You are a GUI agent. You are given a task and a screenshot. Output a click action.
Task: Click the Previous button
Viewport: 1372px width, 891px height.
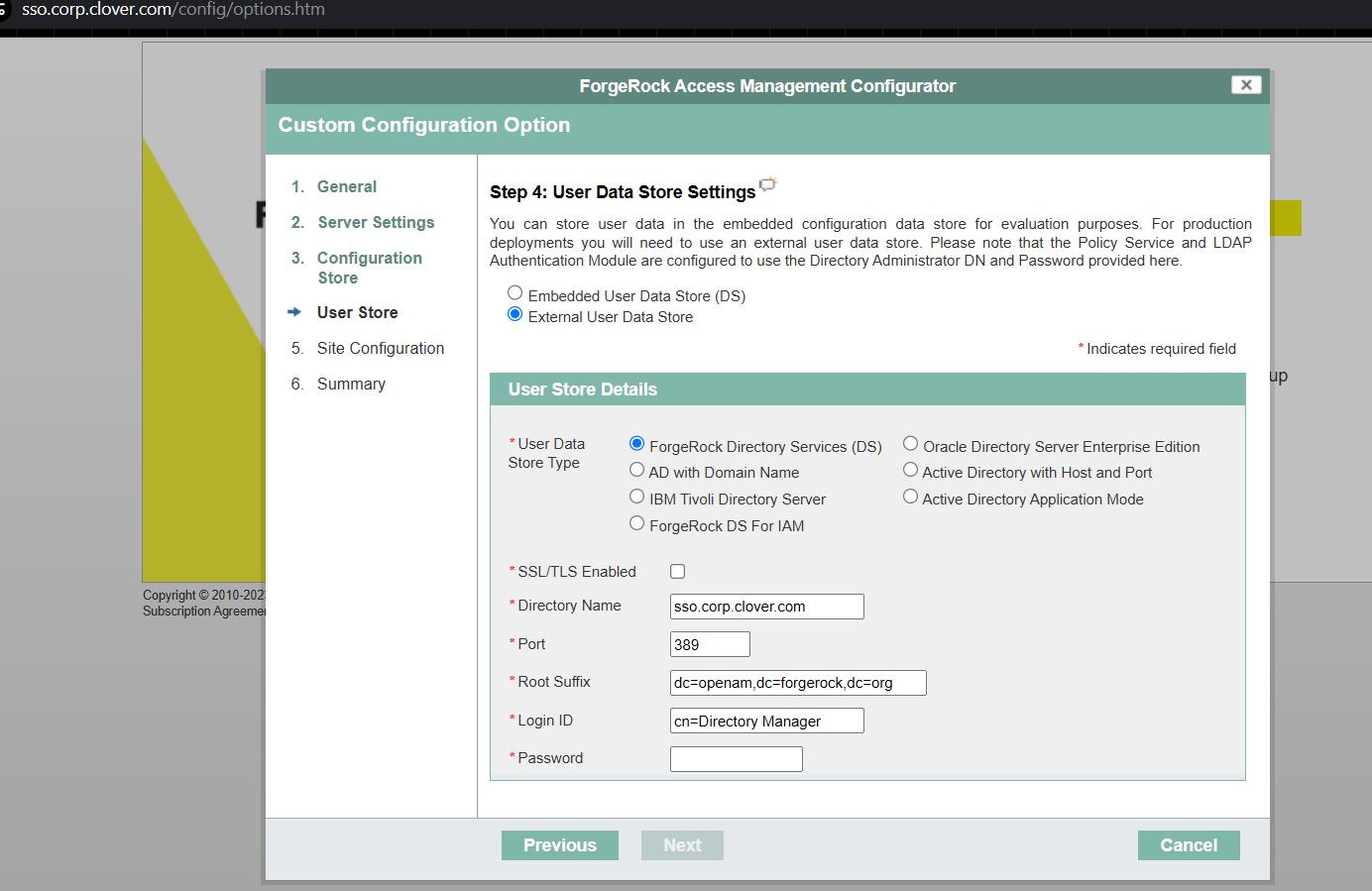coord(560,845)
